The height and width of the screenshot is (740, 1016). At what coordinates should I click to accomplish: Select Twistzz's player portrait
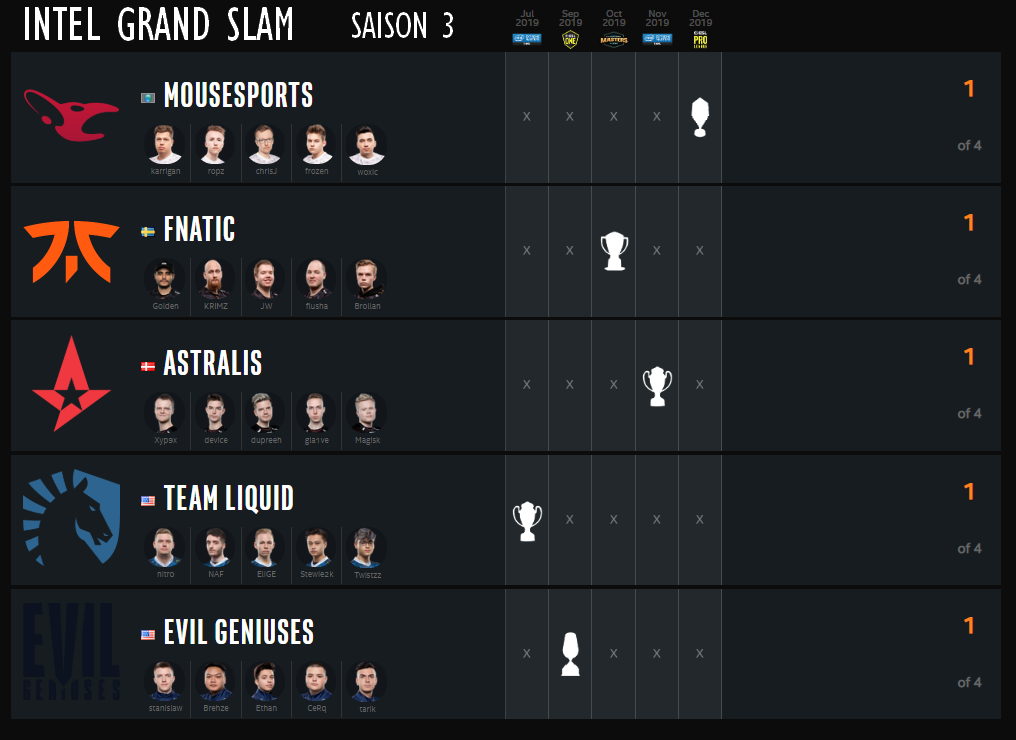pyautogui.click(x=367, y=547)
